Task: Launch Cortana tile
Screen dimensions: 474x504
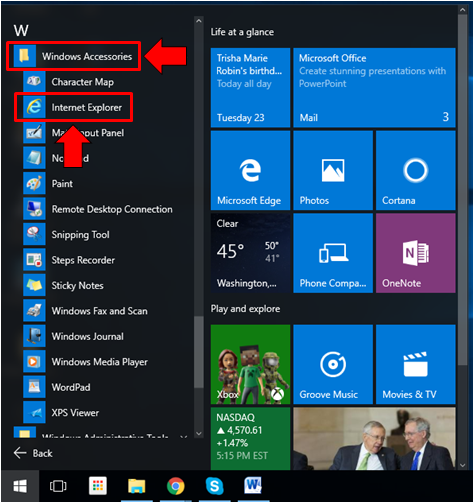Action: pos(416,170)
